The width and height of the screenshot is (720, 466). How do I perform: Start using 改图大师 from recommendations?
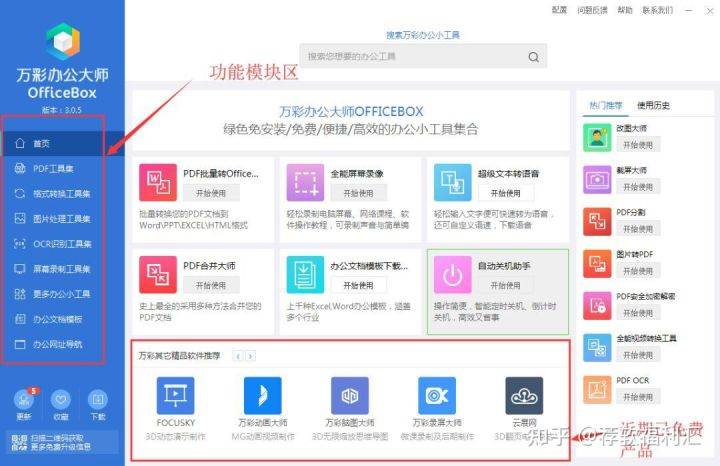coord(638,145)
